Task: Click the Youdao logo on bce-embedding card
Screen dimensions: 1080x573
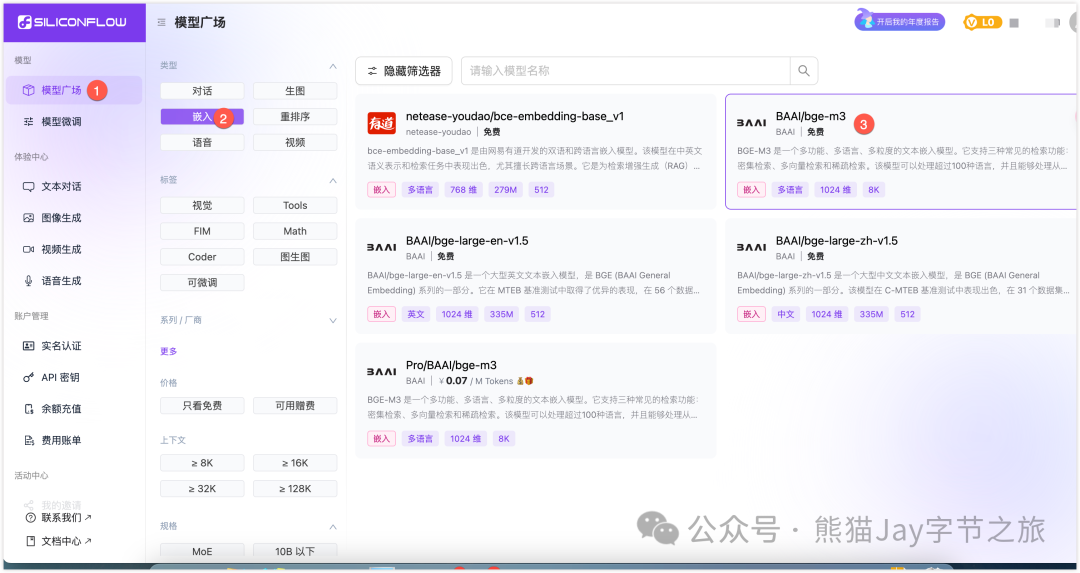Action: (382, 123)
